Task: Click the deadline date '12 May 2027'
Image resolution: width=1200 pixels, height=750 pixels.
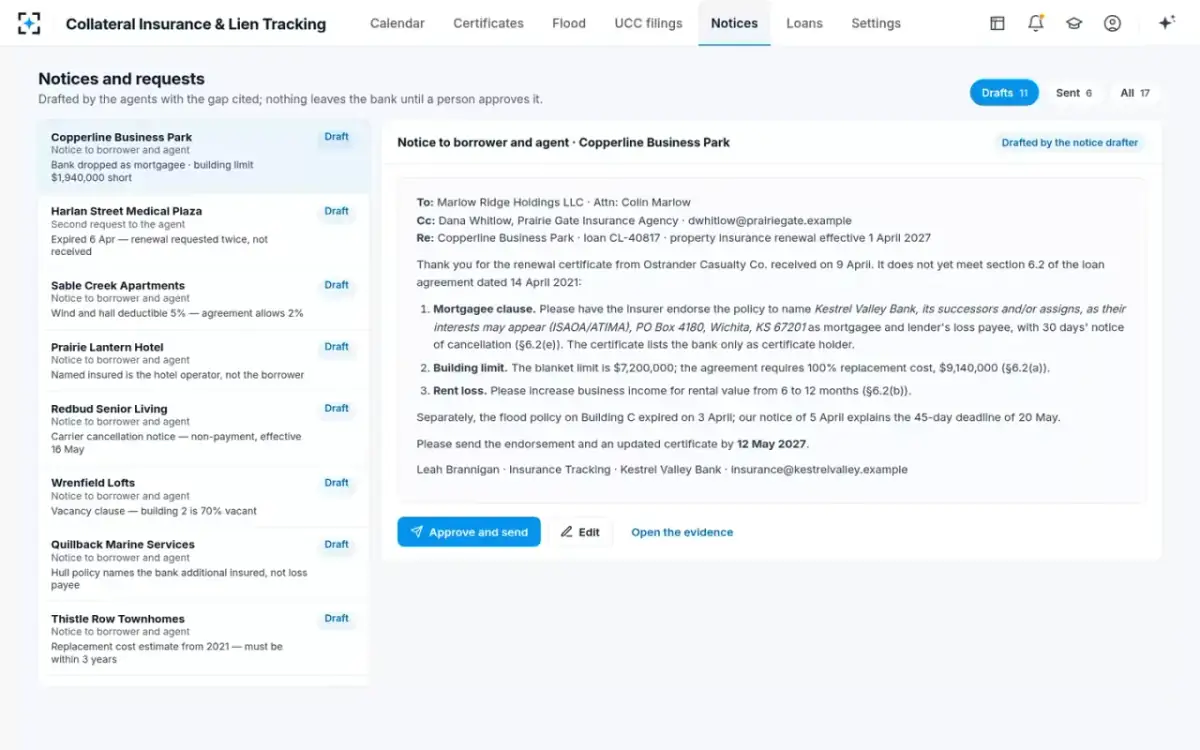Action: pyautogui.click(x=771, y=444)
